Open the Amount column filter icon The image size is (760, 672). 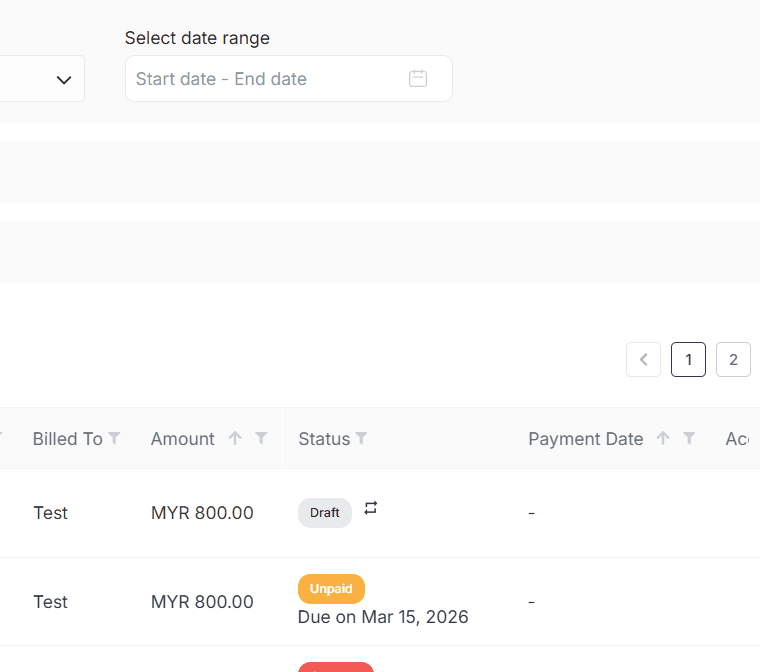coord(261,438)
